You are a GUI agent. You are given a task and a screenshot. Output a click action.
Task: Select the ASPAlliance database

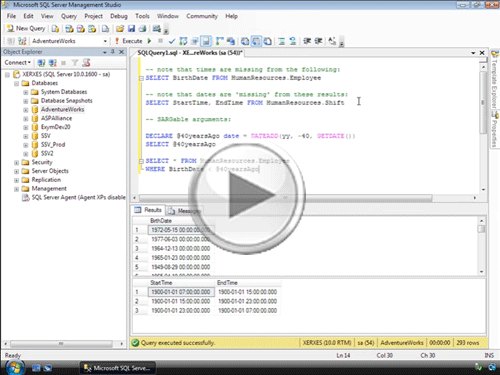[56, 118]
